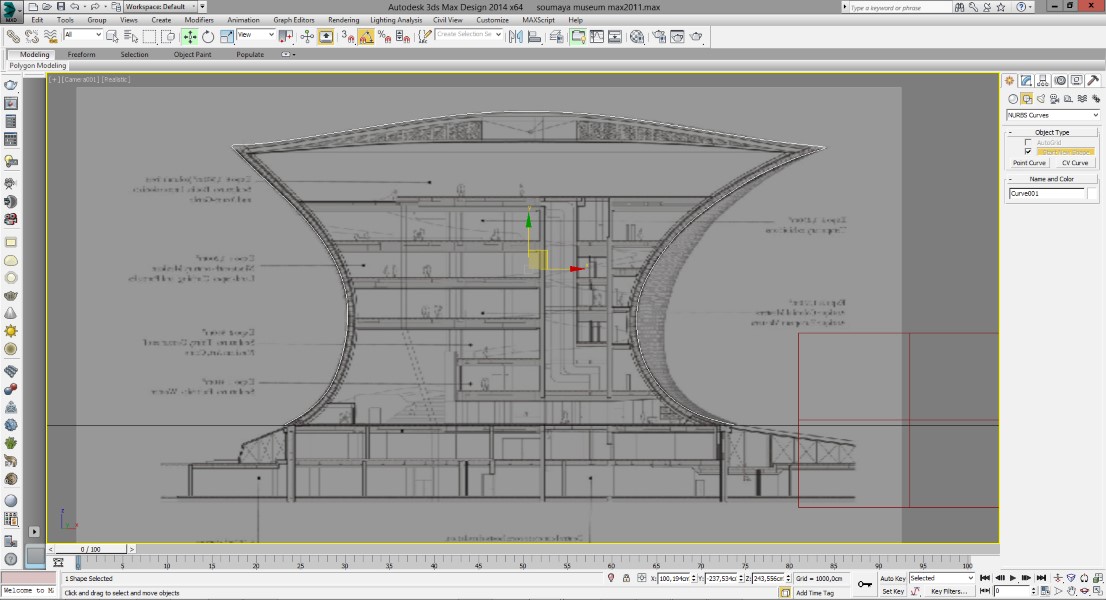Click the Play Animation button
The width and height of the screenshot is (1106, 600).
1013,578
